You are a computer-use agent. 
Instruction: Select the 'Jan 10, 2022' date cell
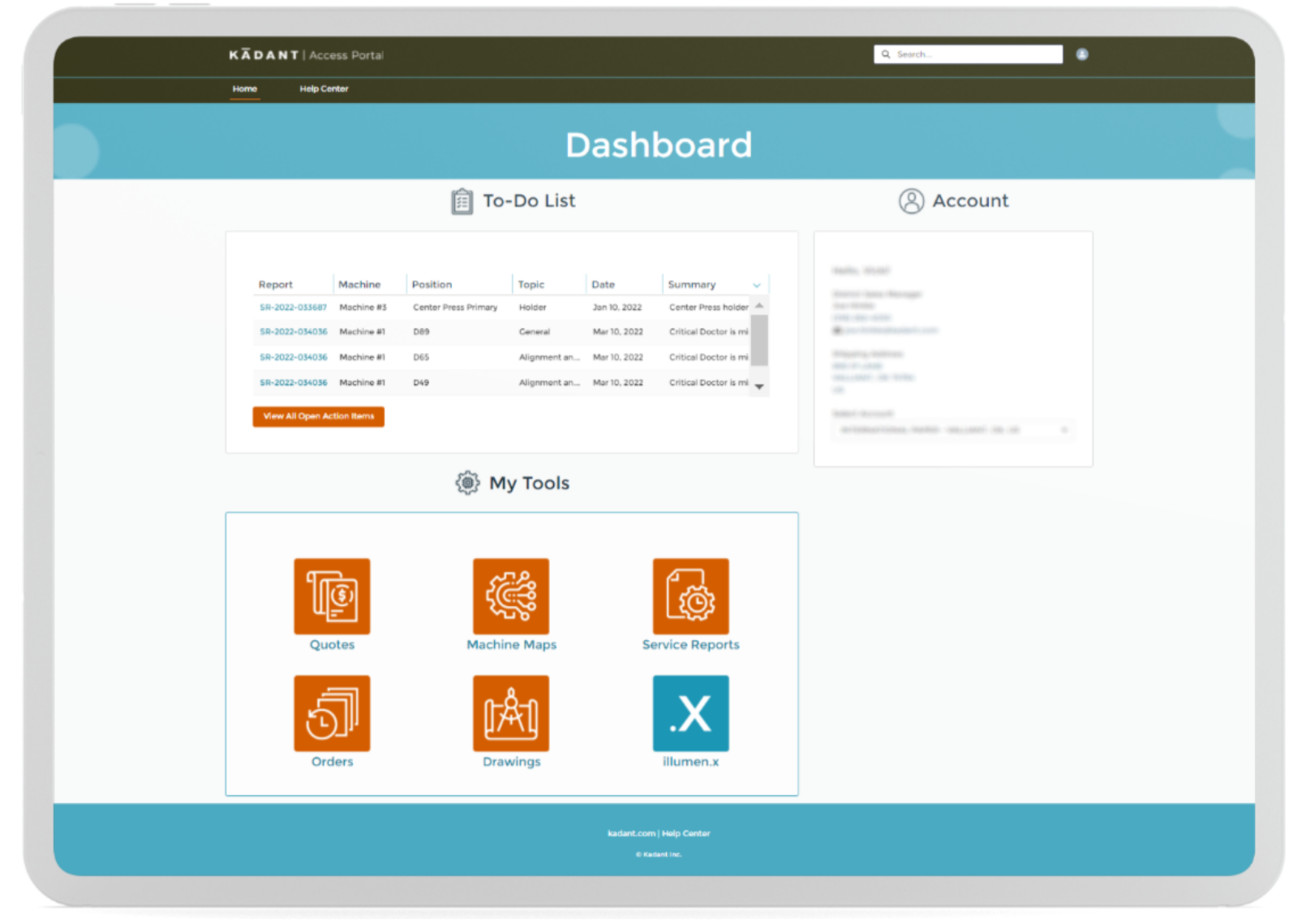point(616,307)
